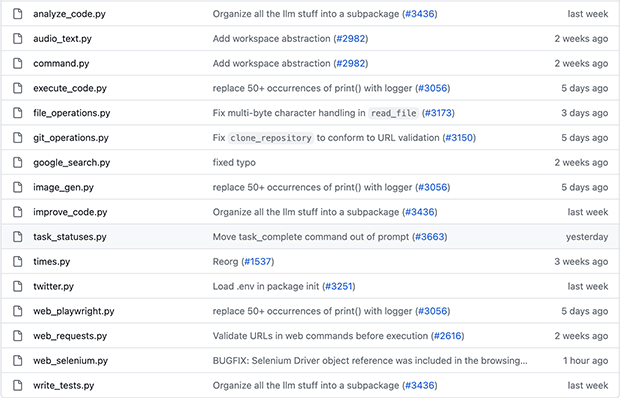
Task: Click the file icon beside improve_code.py
Action: coord(18,212)
